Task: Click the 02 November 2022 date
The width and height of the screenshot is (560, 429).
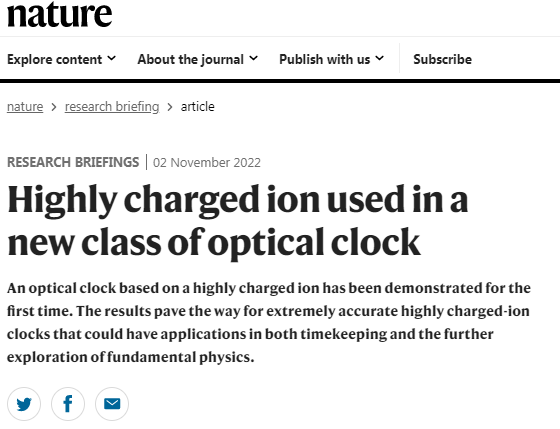Action: [x=207, y=163]
